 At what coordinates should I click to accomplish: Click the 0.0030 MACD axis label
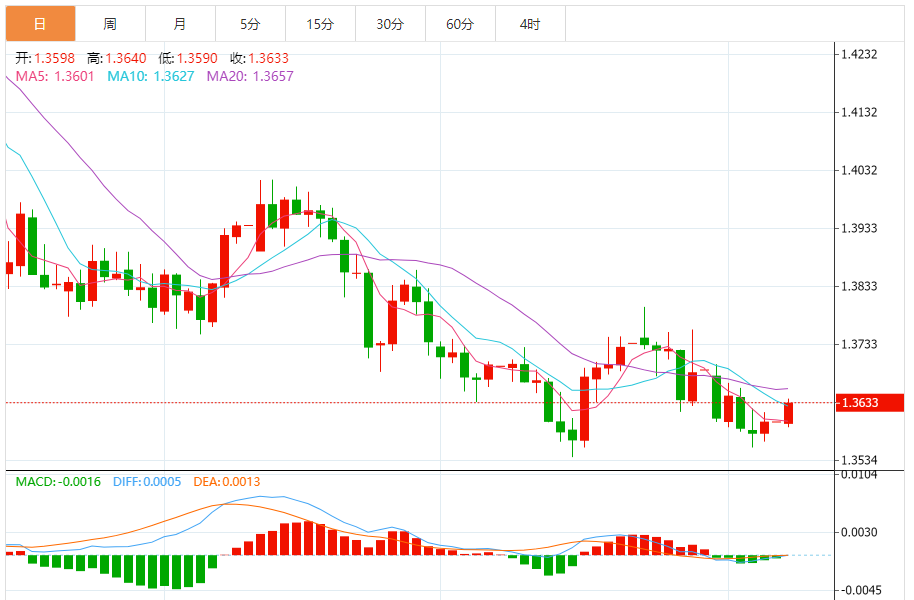[859, 532]
